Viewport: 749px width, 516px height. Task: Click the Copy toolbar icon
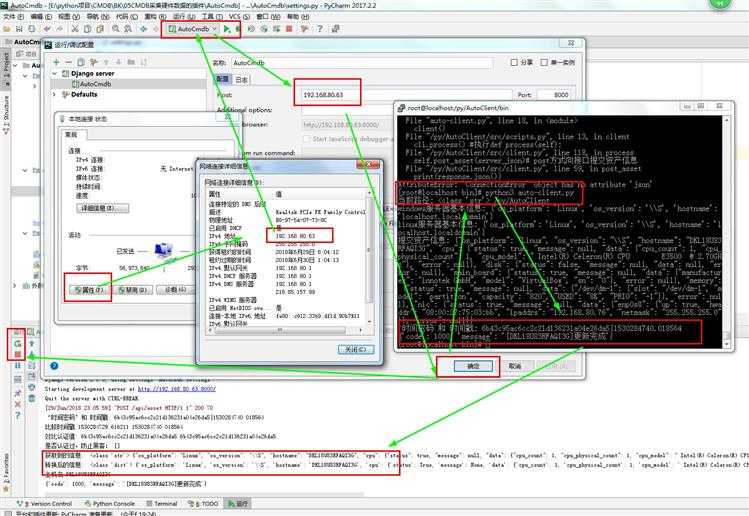(x=87, y=29)
